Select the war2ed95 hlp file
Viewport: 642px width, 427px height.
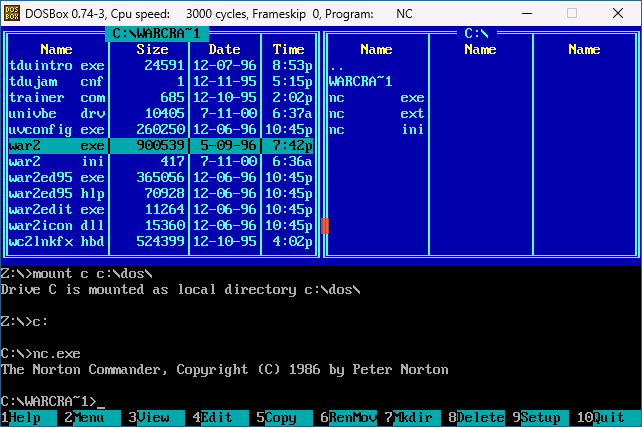coord(161,193)
